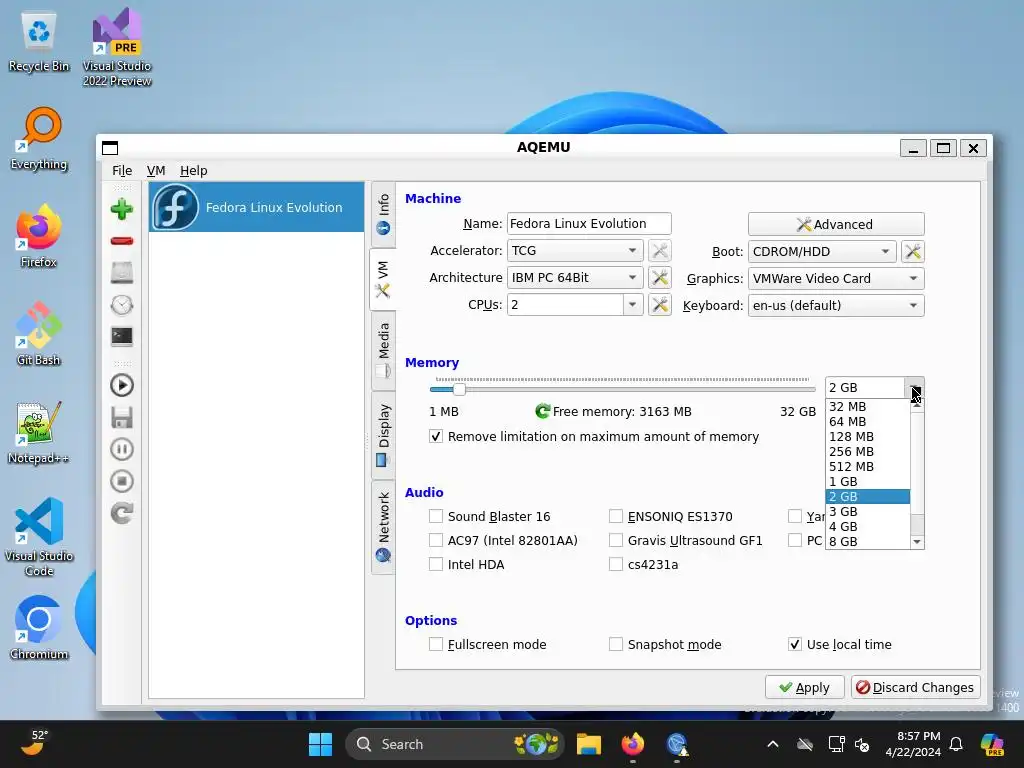
Task: Select 4 GB in memory list
Action: point(867,527)
